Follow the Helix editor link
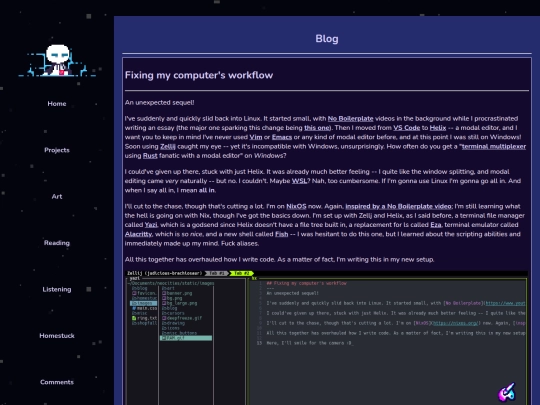The width and height of the screenshot is (540, 405). point(438,128)
